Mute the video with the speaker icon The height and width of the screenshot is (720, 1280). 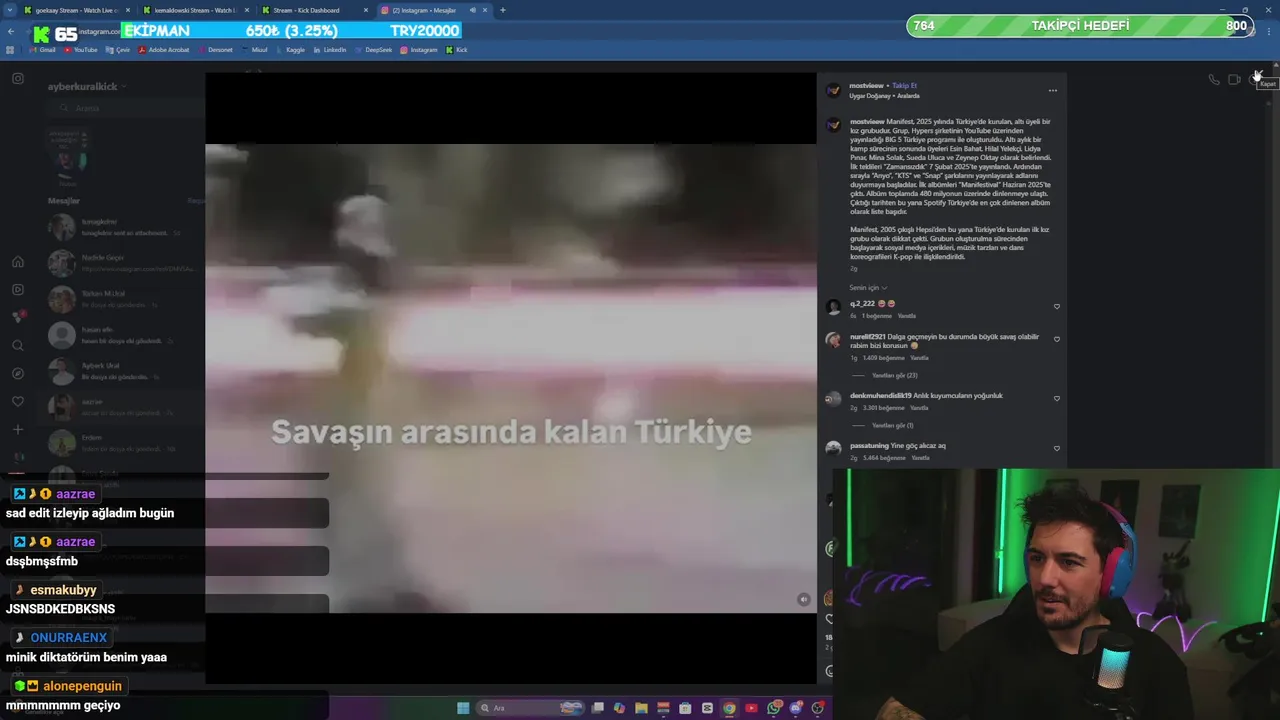coord(803,599)
